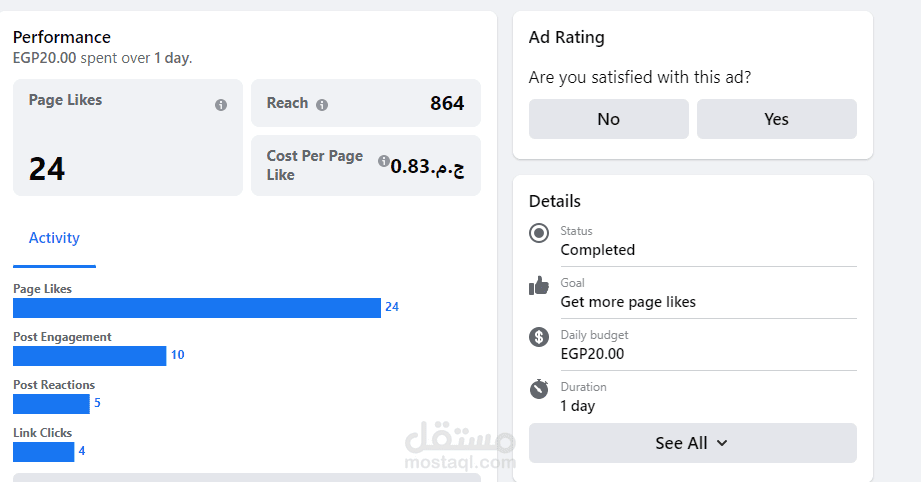
Task: Click the thumbs-up Goal icon
Action: coord(540,286)
